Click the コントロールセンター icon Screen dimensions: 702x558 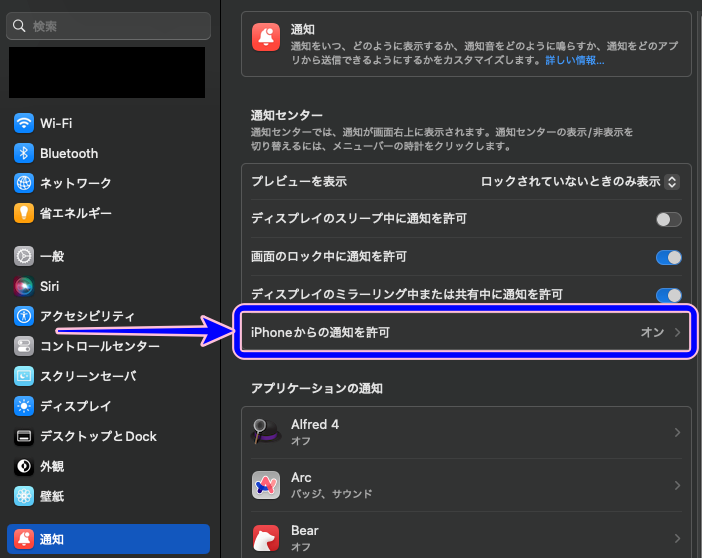[24, 346]
